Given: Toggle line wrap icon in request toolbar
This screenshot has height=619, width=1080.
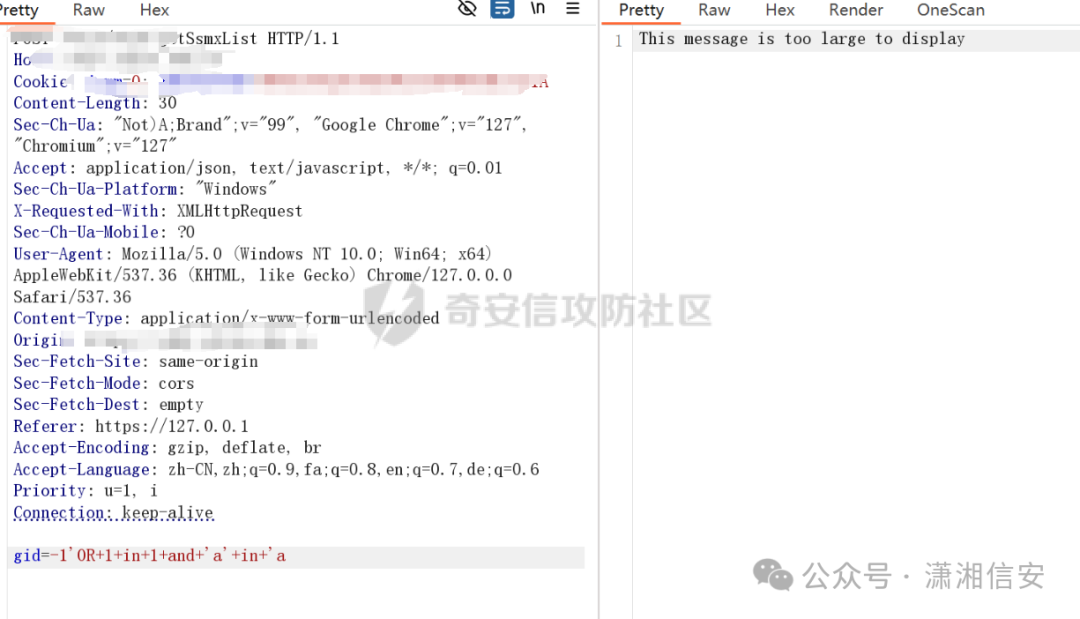Looking at the screenshot, I should pos(502,9).
